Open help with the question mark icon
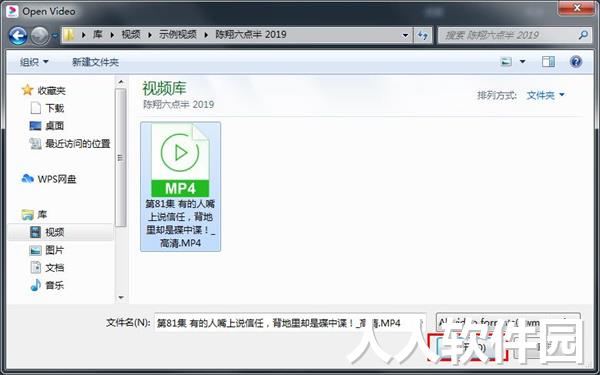Screen dimensions: 600x375 pyautogui.click(x=576, y=62)
